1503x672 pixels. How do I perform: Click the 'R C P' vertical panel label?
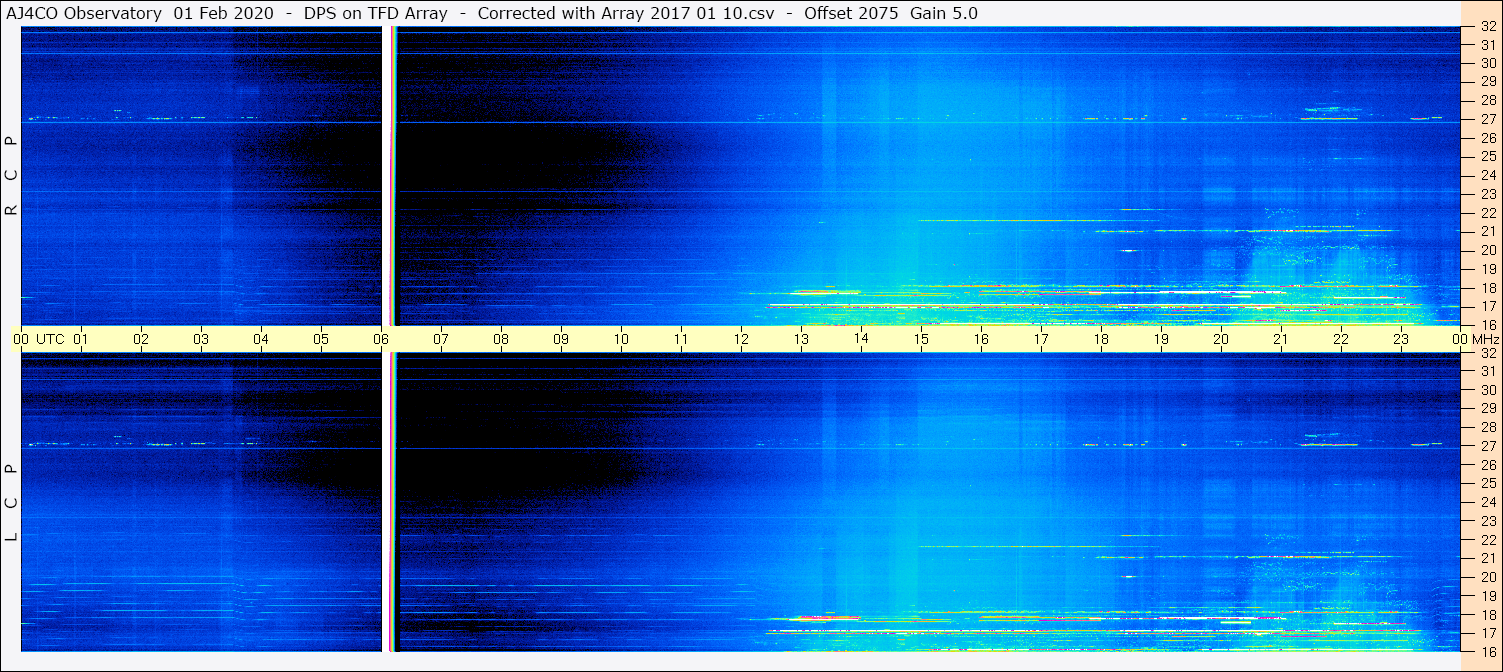tap(12, 176)
